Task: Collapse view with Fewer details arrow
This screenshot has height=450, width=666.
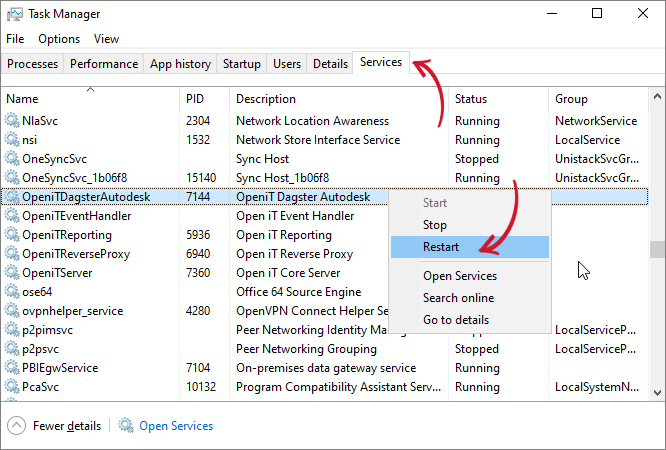Action: click(x=16, y=426)
